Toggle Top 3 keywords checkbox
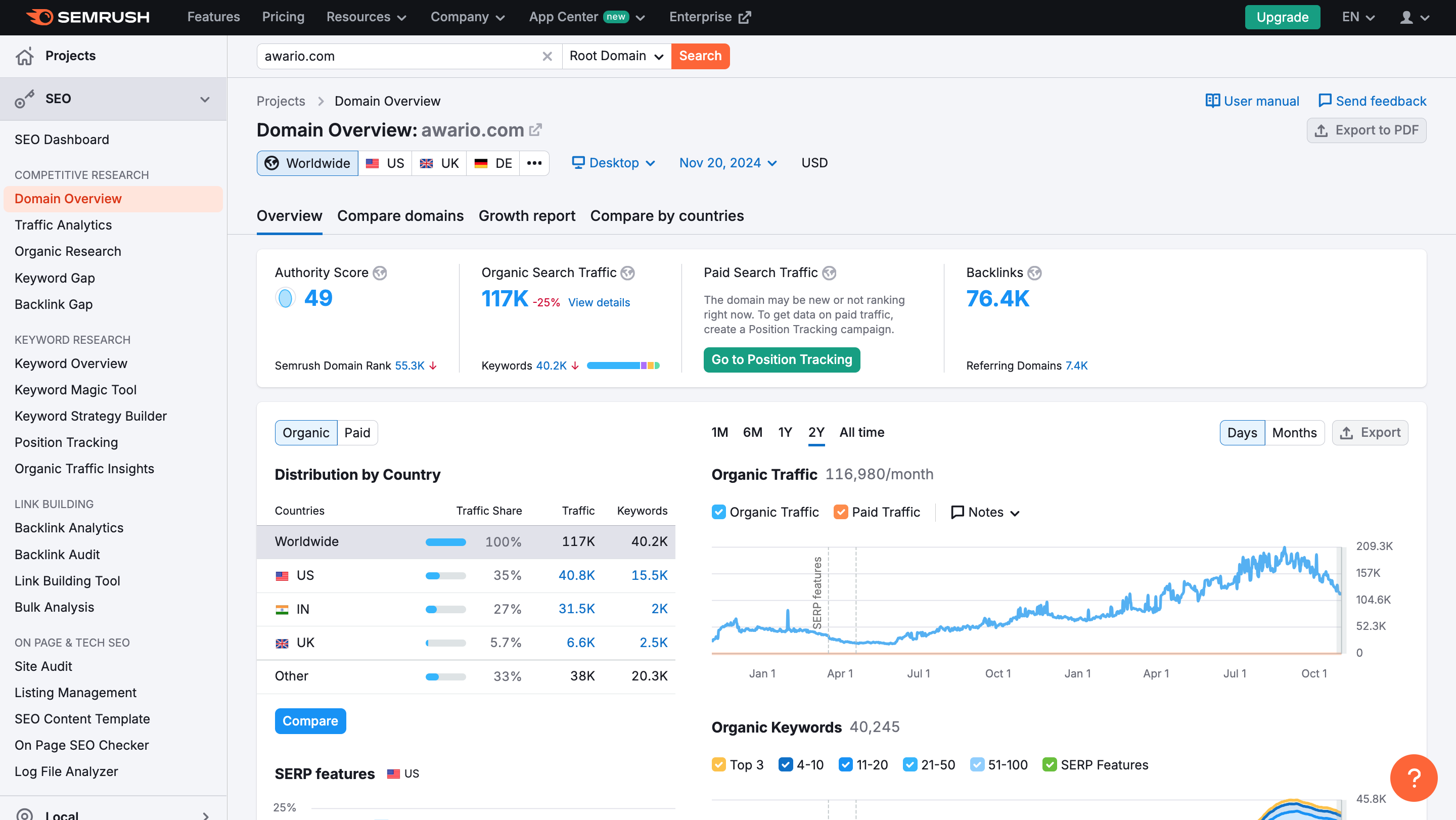This screenshot has width=1456, height=820. click(x=718, y=764)
